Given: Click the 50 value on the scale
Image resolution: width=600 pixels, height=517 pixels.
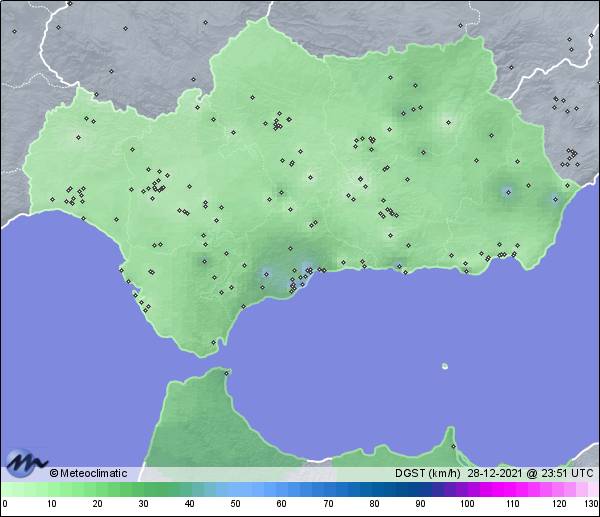Looking at the screenshot, I should pyautogui.click(x=235, y=504).
